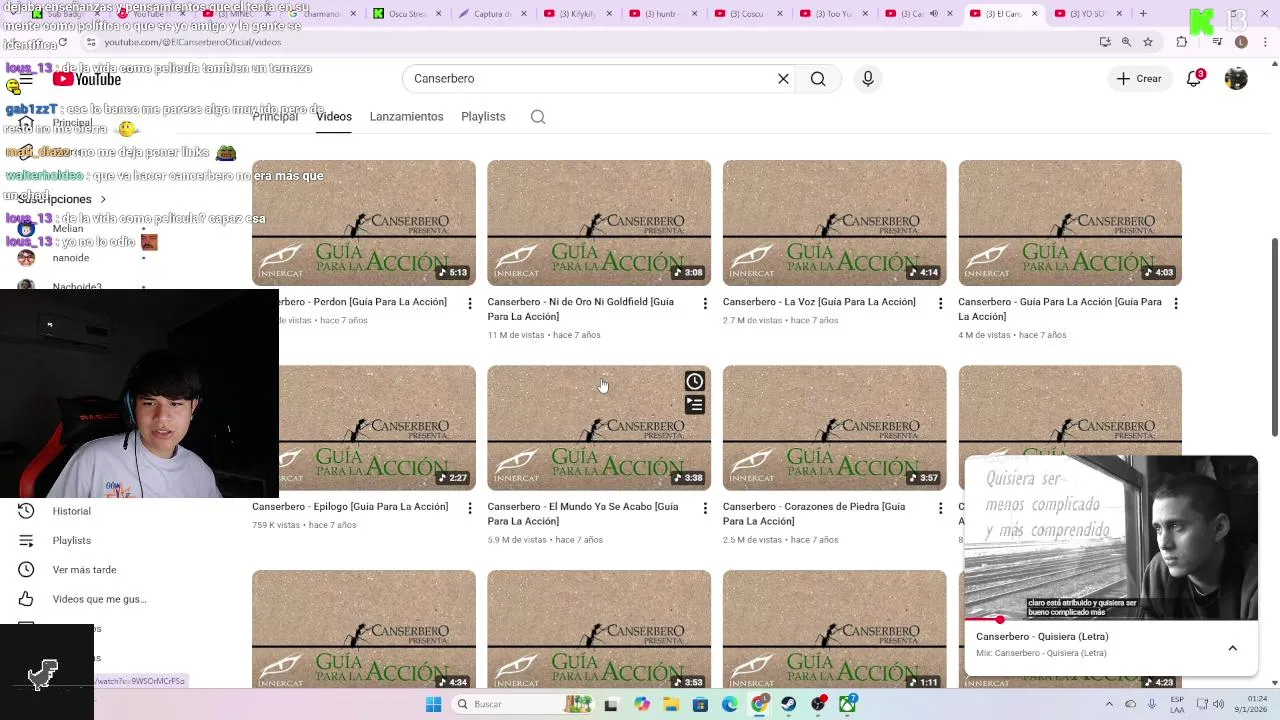The image size is (1280, 720).
Task: Run search with the magnifier button
Action: click(818, 79)
